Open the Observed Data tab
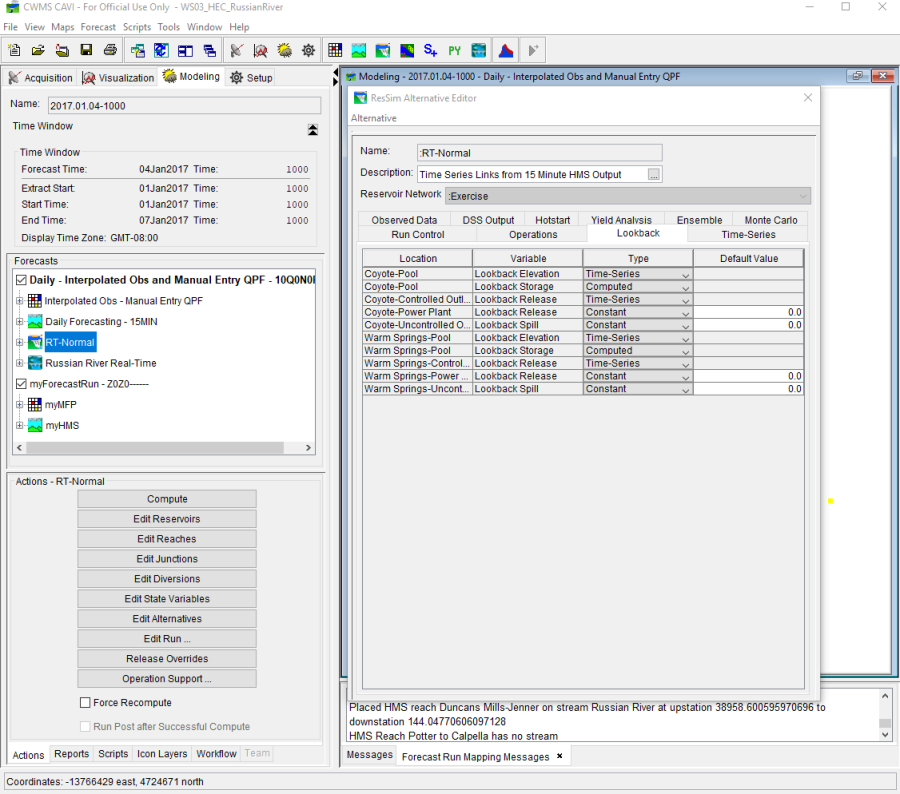Viewport: 900px width, 794px height. [404, 220]
